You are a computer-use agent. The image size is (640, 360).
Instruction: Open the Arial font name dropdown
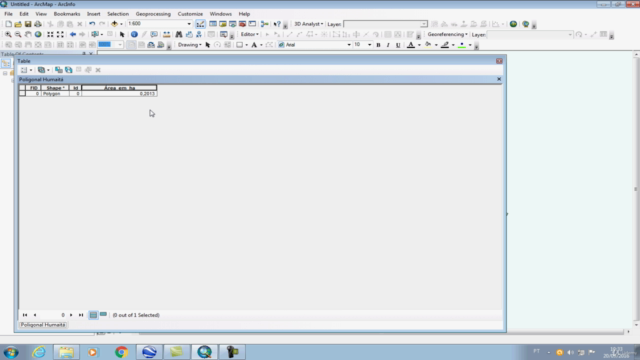[349, 45]
